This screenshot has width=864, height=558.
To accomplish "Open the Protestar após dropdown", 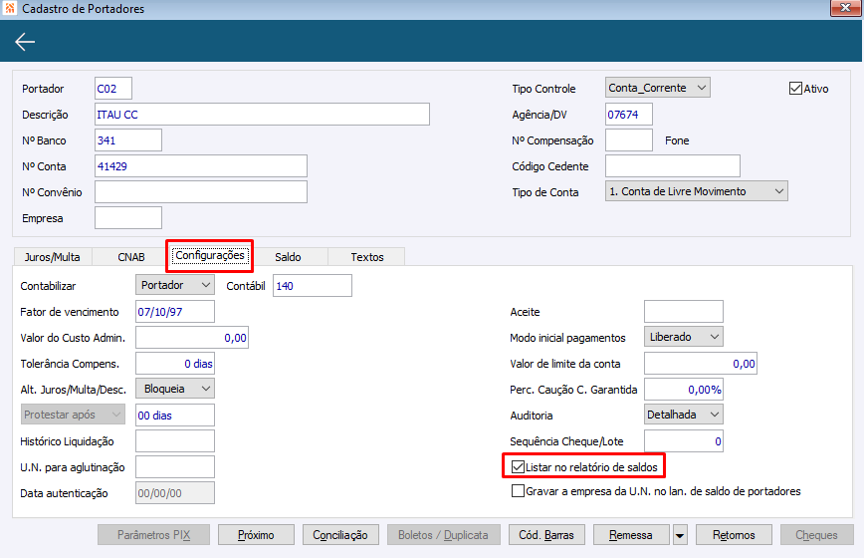I will [73, 414].
